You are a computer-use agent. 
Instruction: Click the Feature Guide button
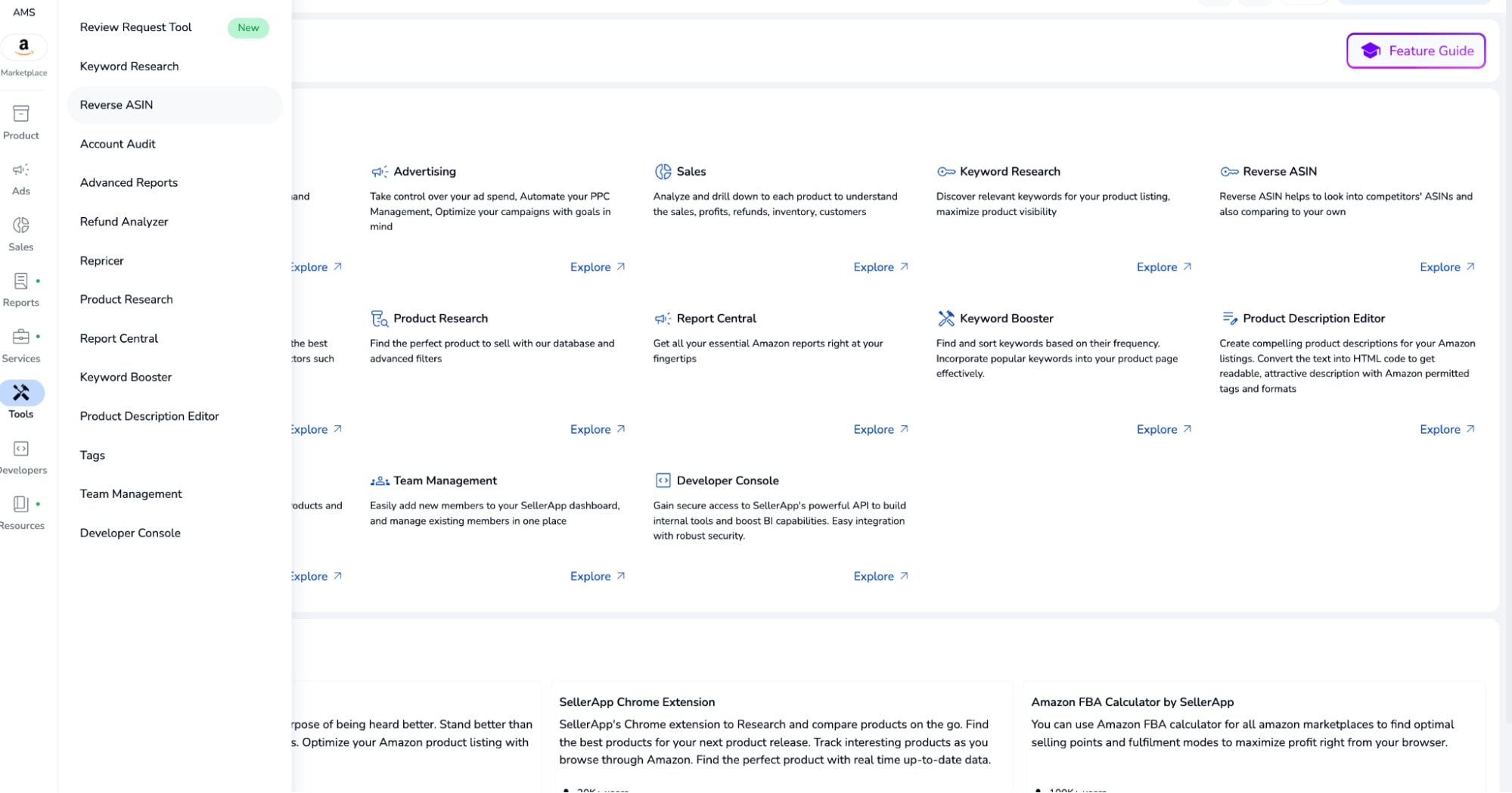click(x=1415, y=51)
